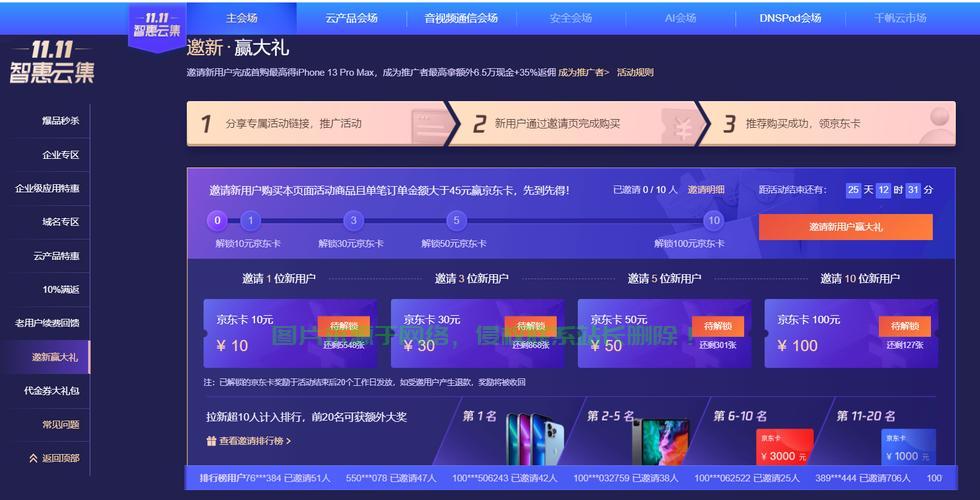Click ¥3000 京东卡 prize for 第6-10名
This screenshot has width=980, height=500.
click(x=785, y=447)
